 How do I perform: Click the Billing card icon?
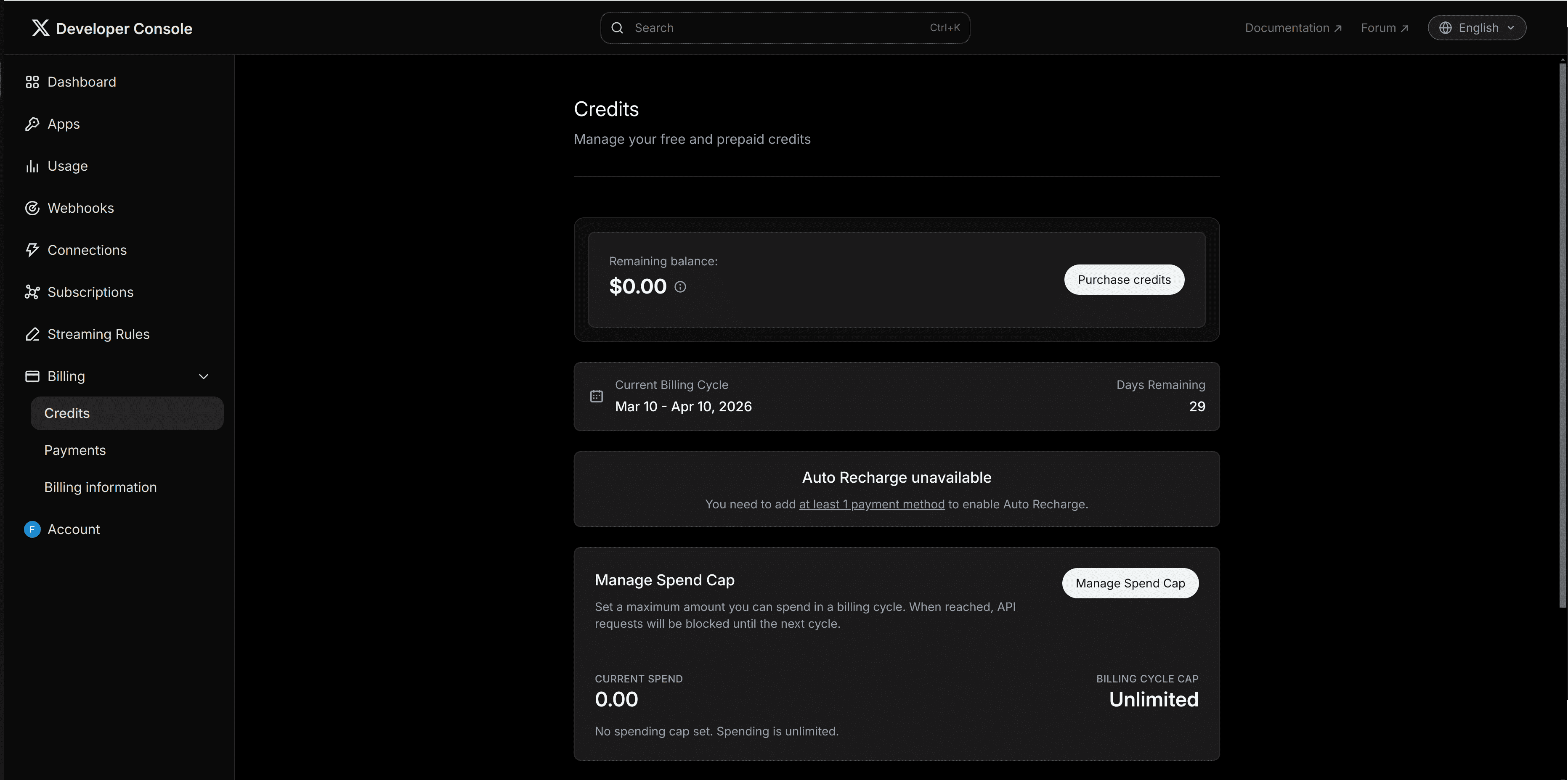click(32, 376)
